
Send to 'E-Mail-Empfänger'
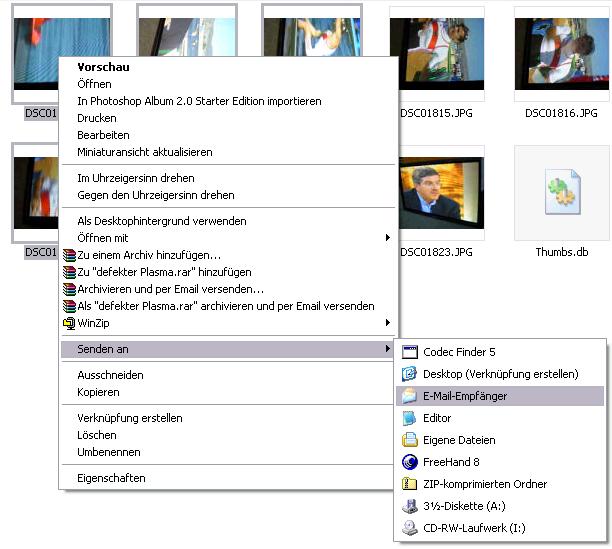coord(500,396)
